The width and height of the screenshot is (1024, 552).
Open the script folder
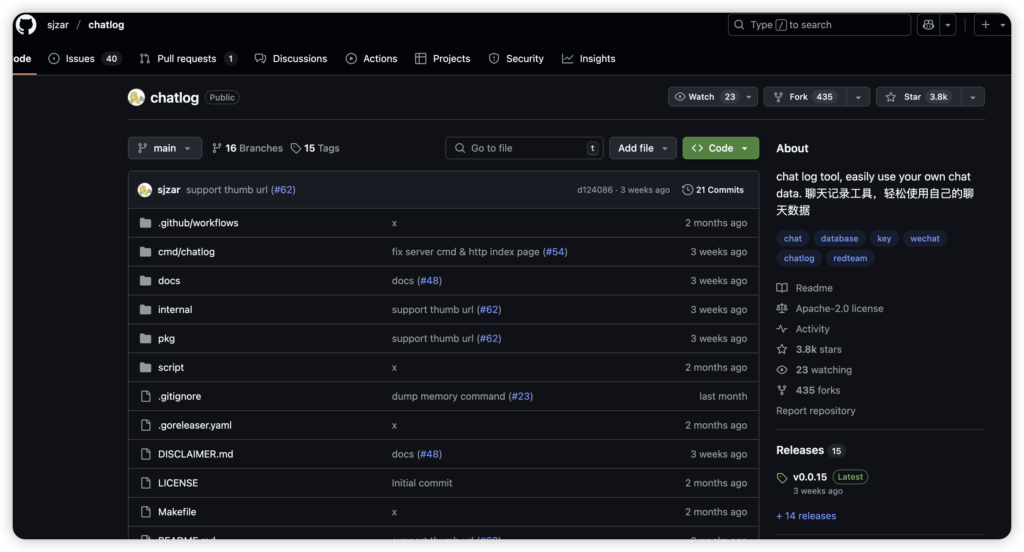pos(170,367)
